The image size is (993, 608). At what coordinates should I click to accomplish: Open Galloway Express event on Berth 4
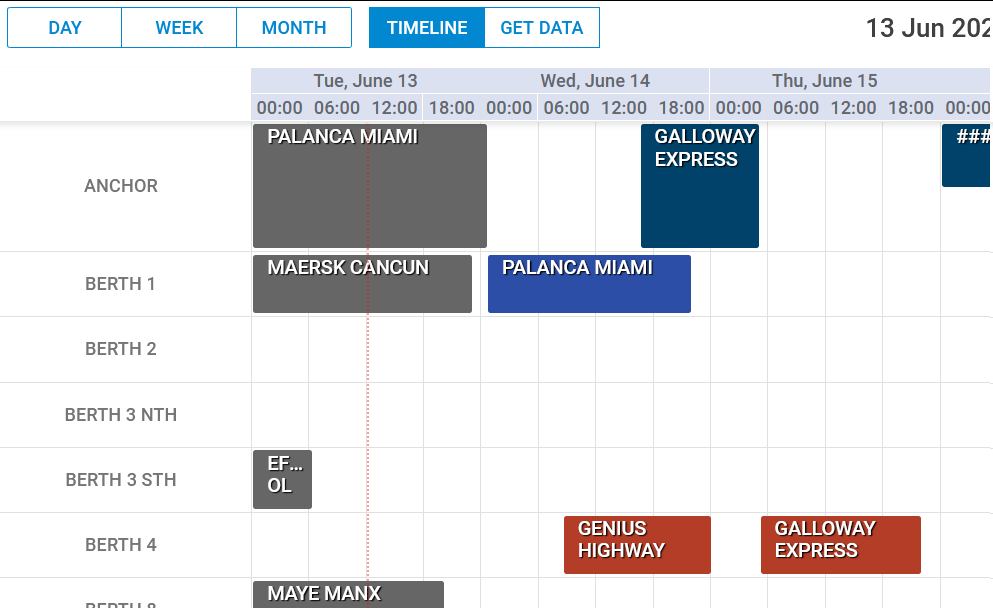coord(840,545)
